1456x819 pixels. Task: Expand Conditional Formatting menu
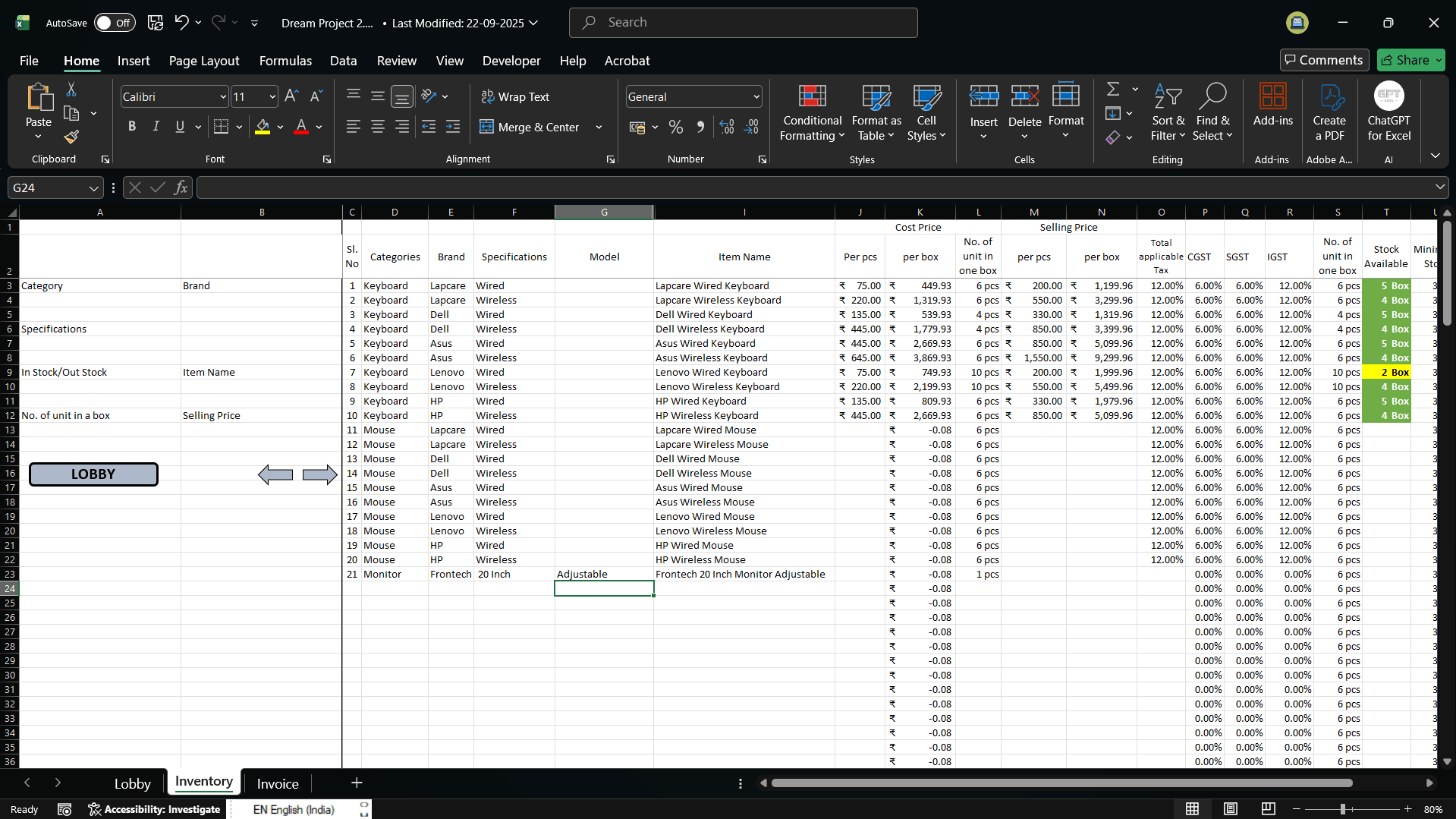pos(812,112)
